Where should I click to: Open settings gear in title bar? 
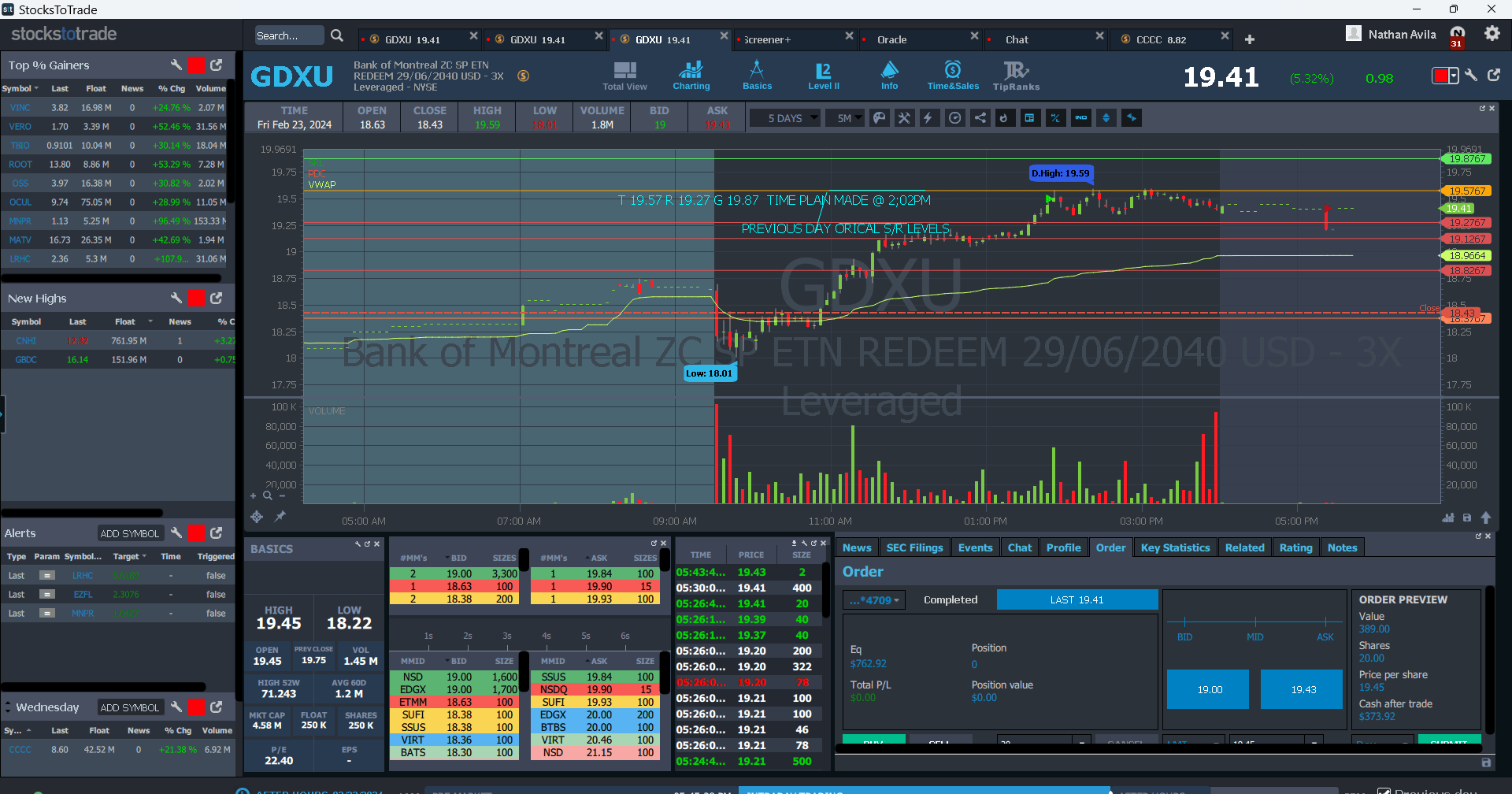(x=1492, y=34)
